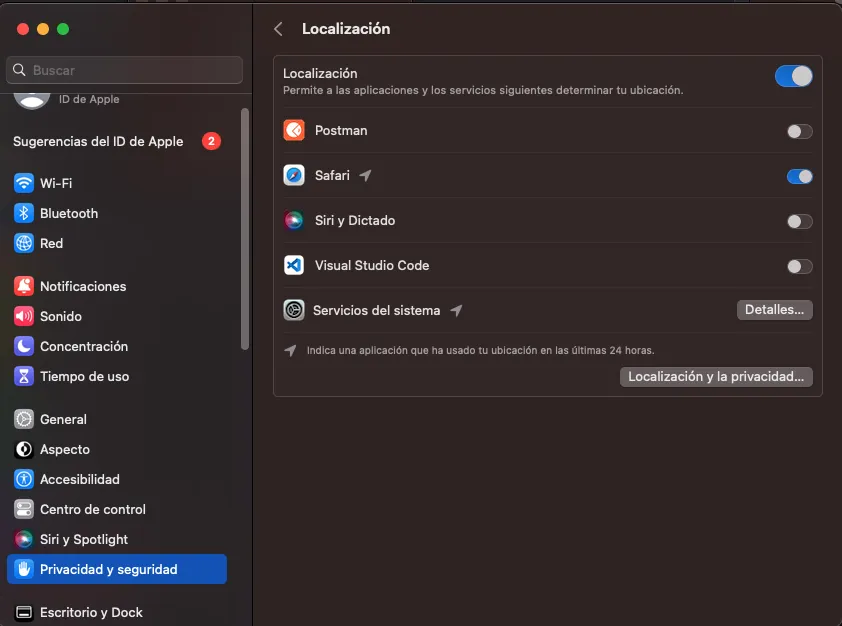Click the Buscar search field
The height and width of the screenshot is (626, 842).
125,70
